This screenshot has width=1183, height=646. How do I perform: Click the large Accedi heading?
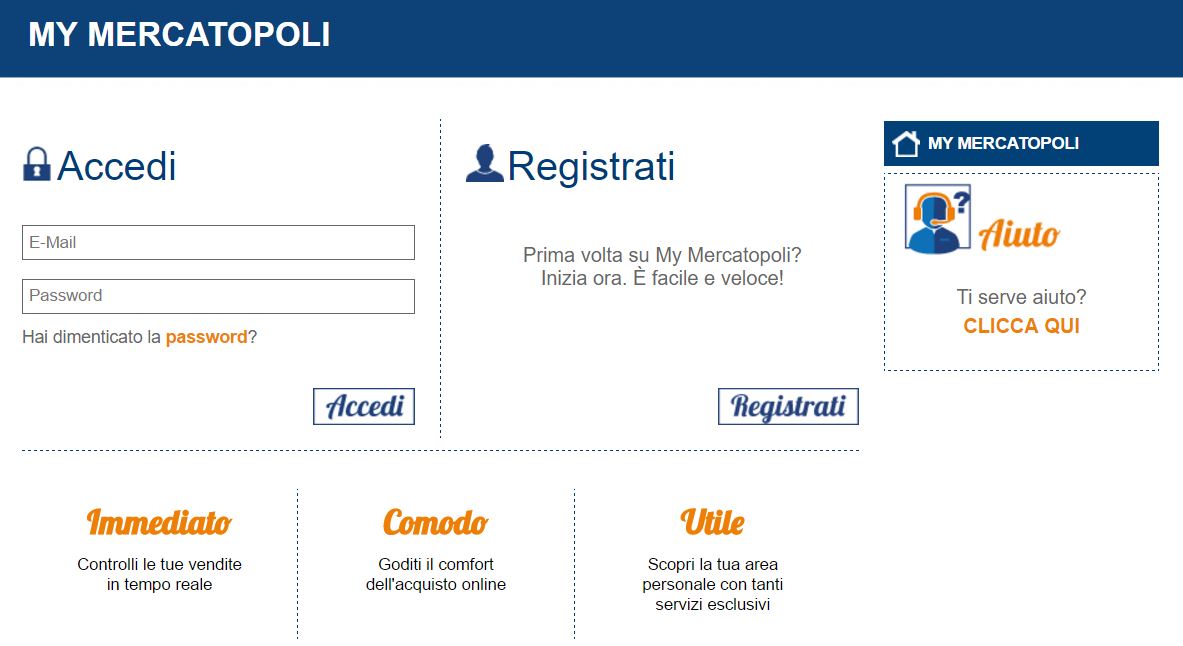(116, 165)
